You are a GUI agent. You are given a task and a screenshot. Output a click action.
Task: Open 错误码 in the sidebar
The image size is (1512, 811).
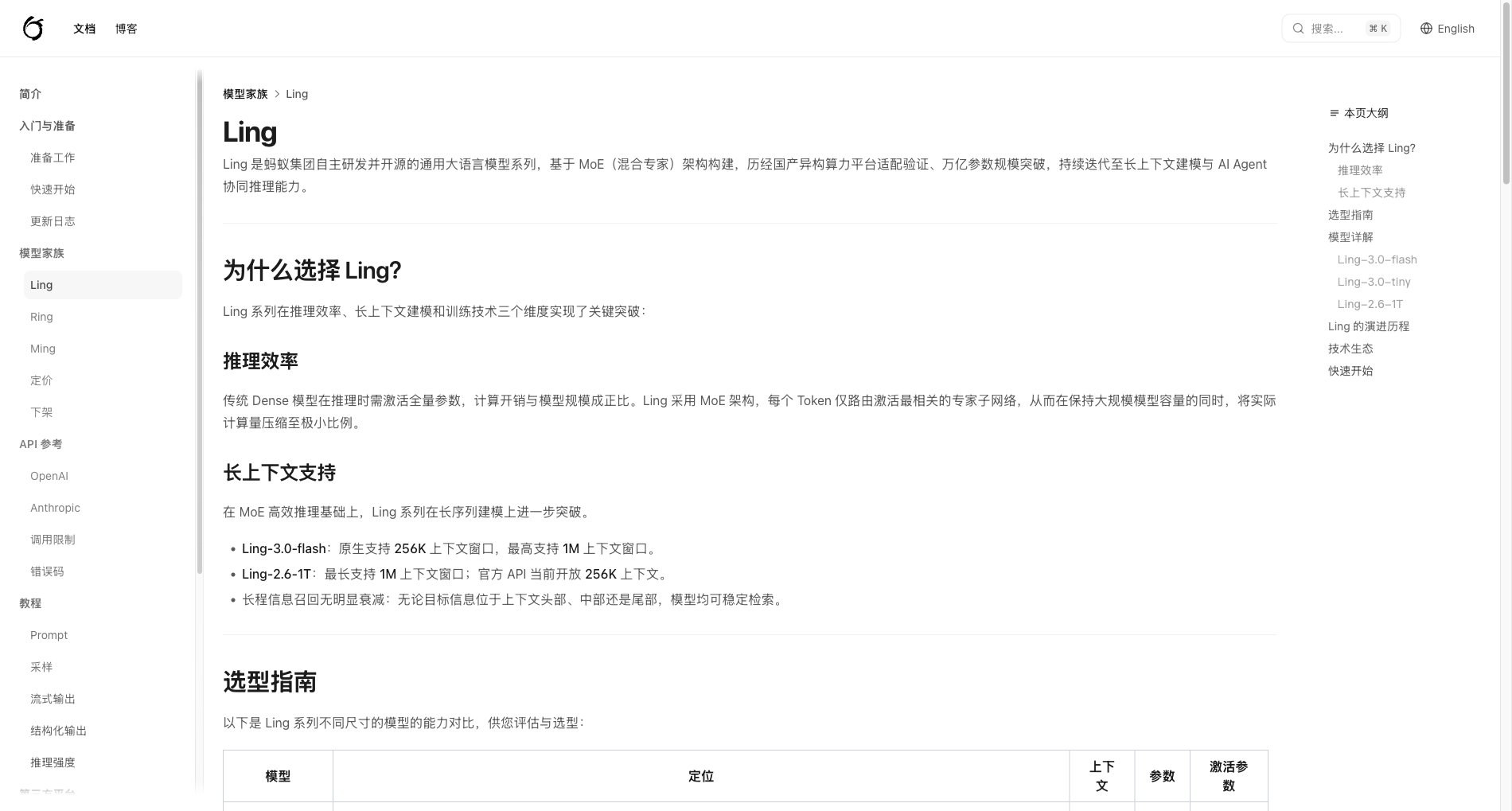click(x=47, y=571)
